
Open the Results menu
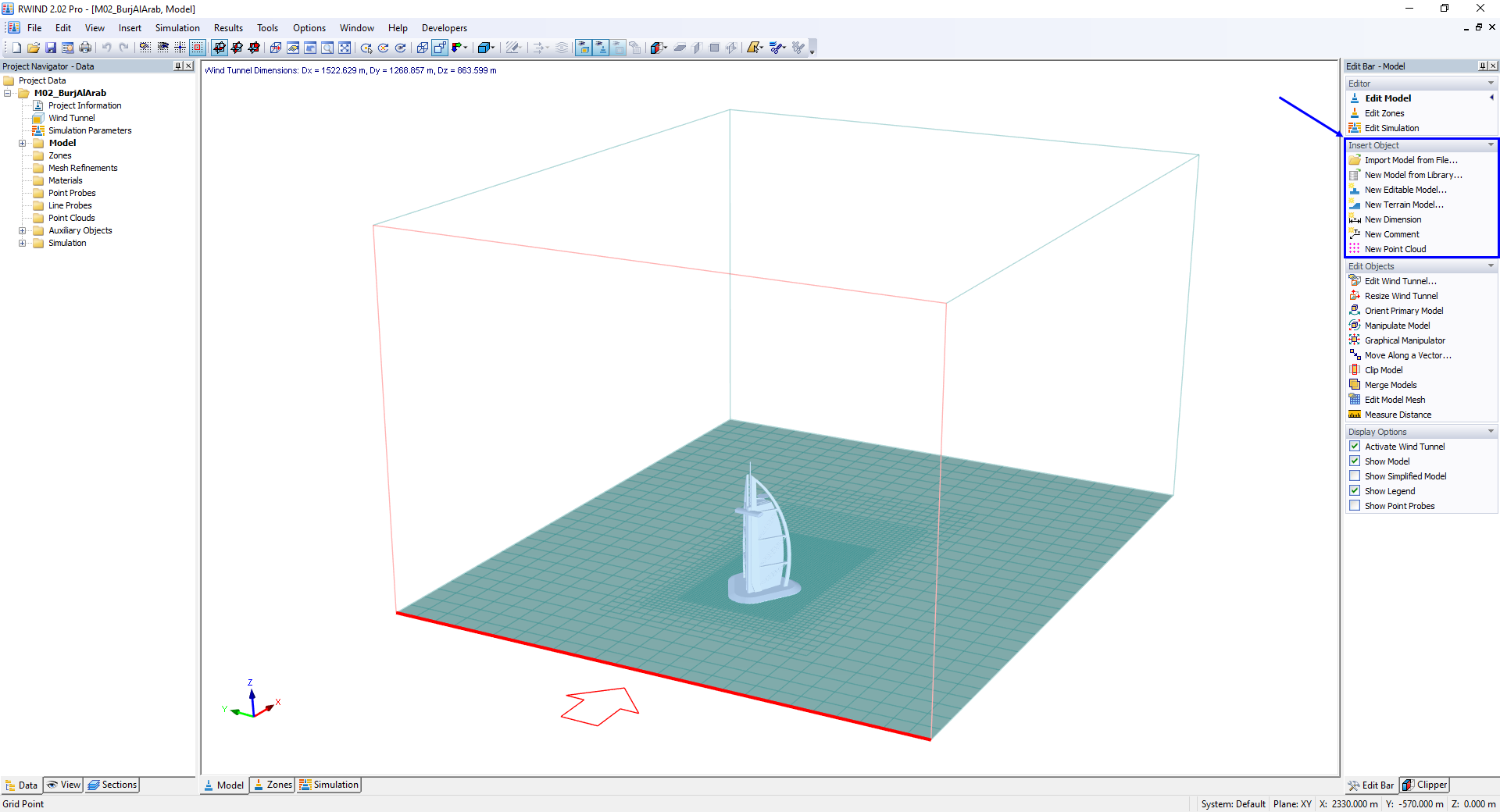point(228,28)
